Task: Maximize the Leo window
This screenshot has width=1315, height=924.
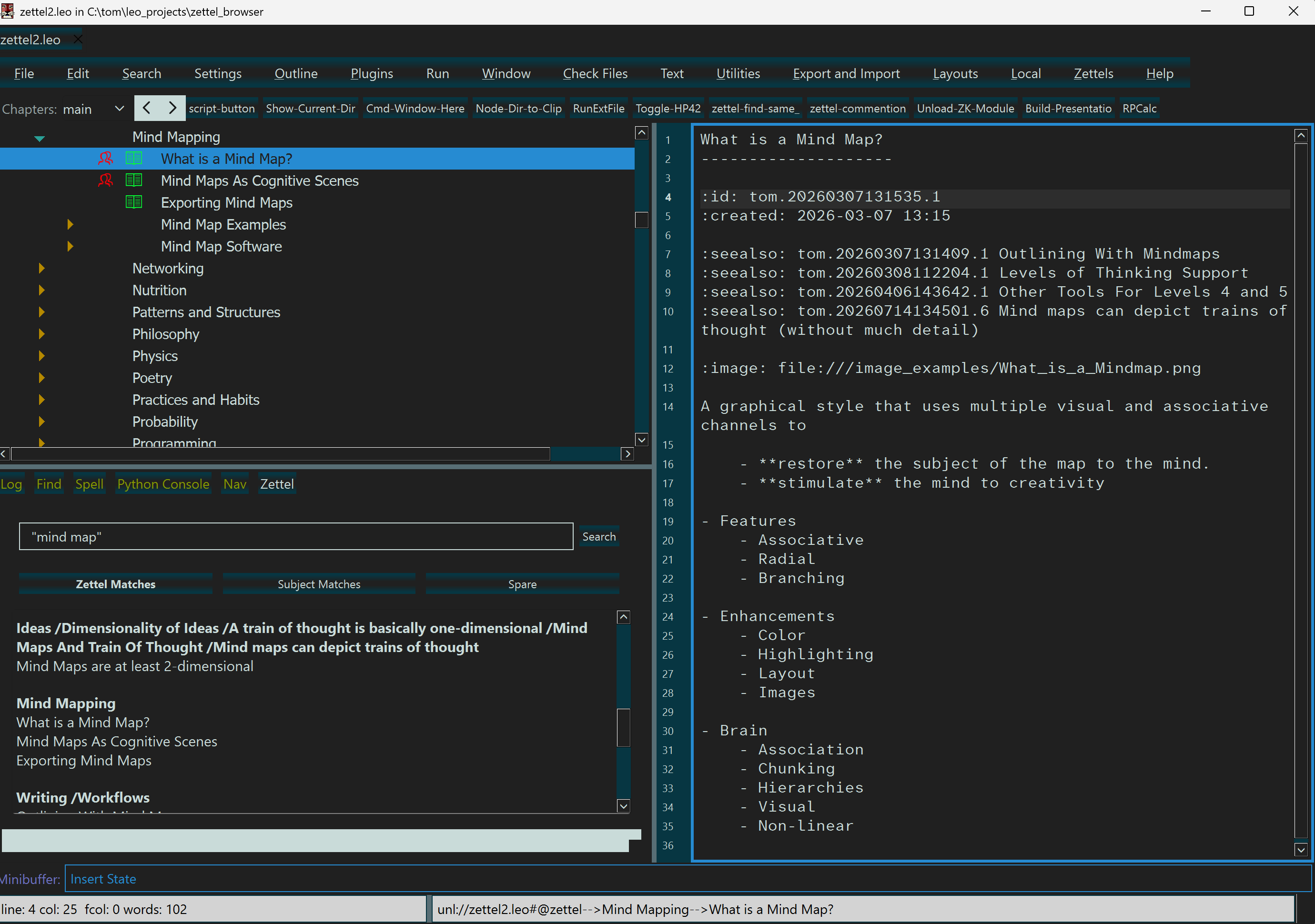Action: (1250, 11)
